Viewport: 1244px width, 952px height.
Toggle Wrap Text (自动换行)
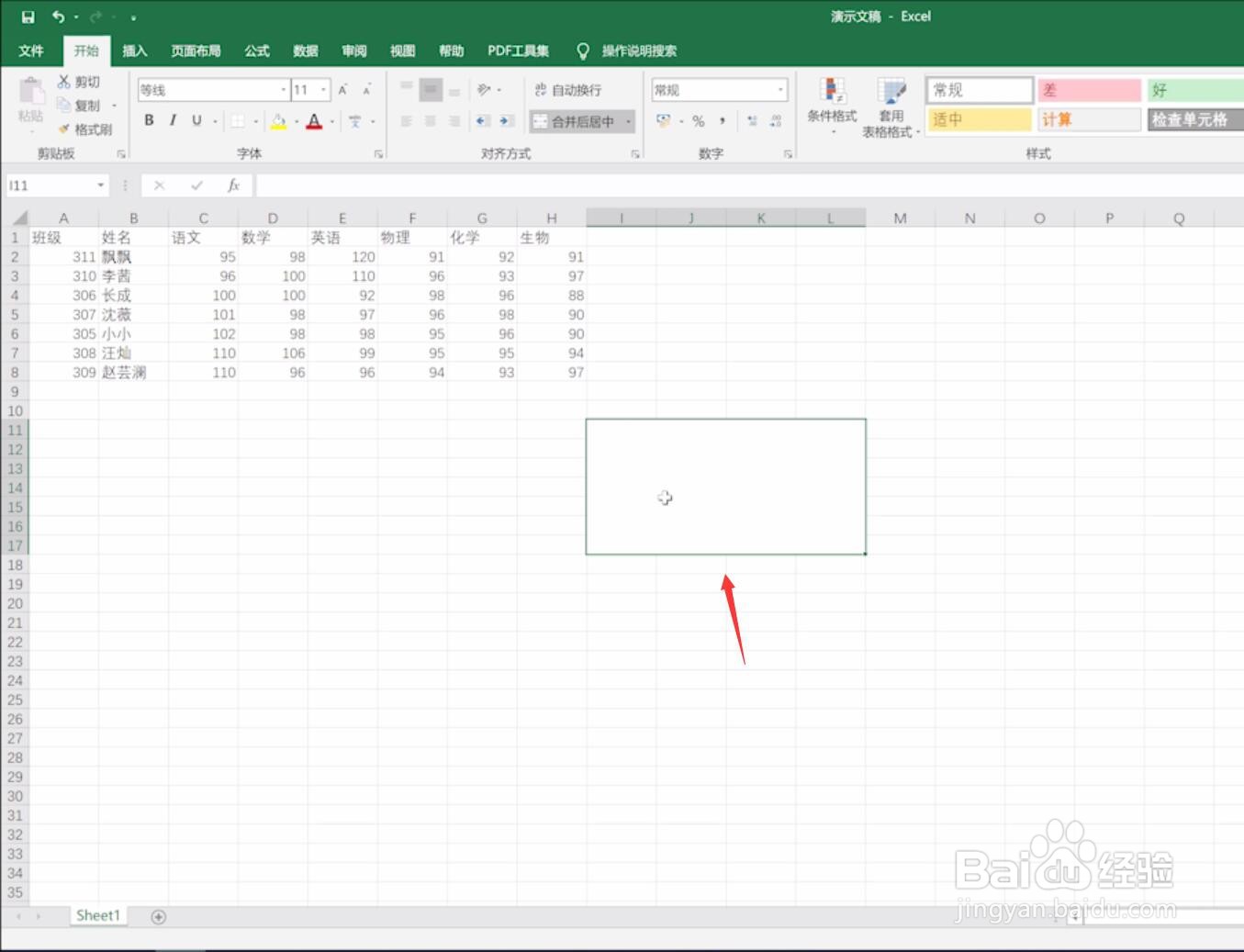pos(568,90)
